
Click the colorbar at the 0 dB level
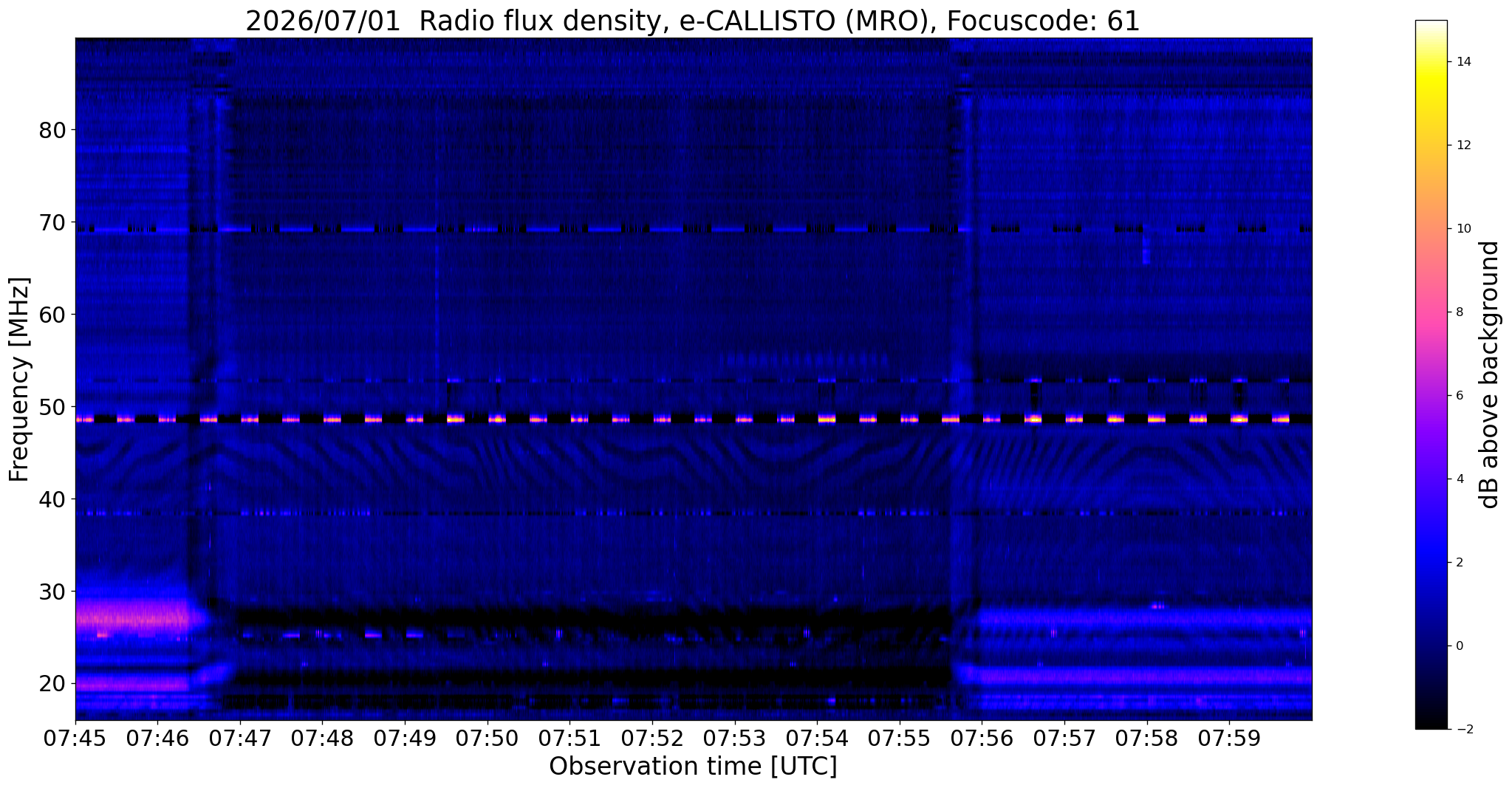pyautogui.click(x=1431, y=645)
